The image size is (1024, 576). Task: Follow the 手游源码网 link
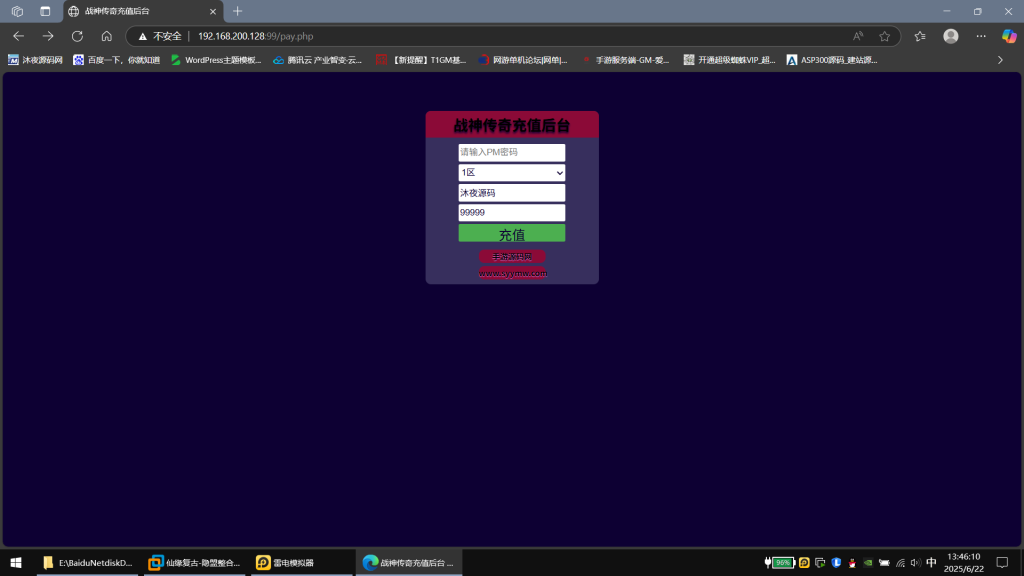click(x=512, y=257)
